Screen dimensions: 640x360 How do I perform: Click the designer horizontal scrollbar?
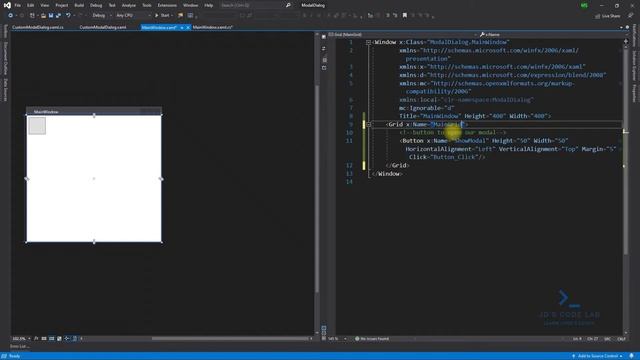230,338
